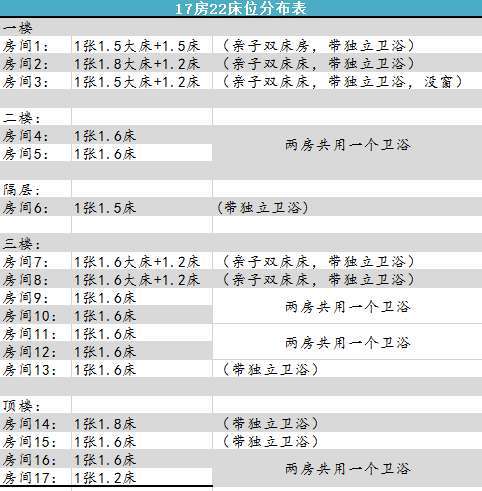
Task: Click merged cell 两房共用一个卫浴 beside rooms 4-5
Action: 347,144
